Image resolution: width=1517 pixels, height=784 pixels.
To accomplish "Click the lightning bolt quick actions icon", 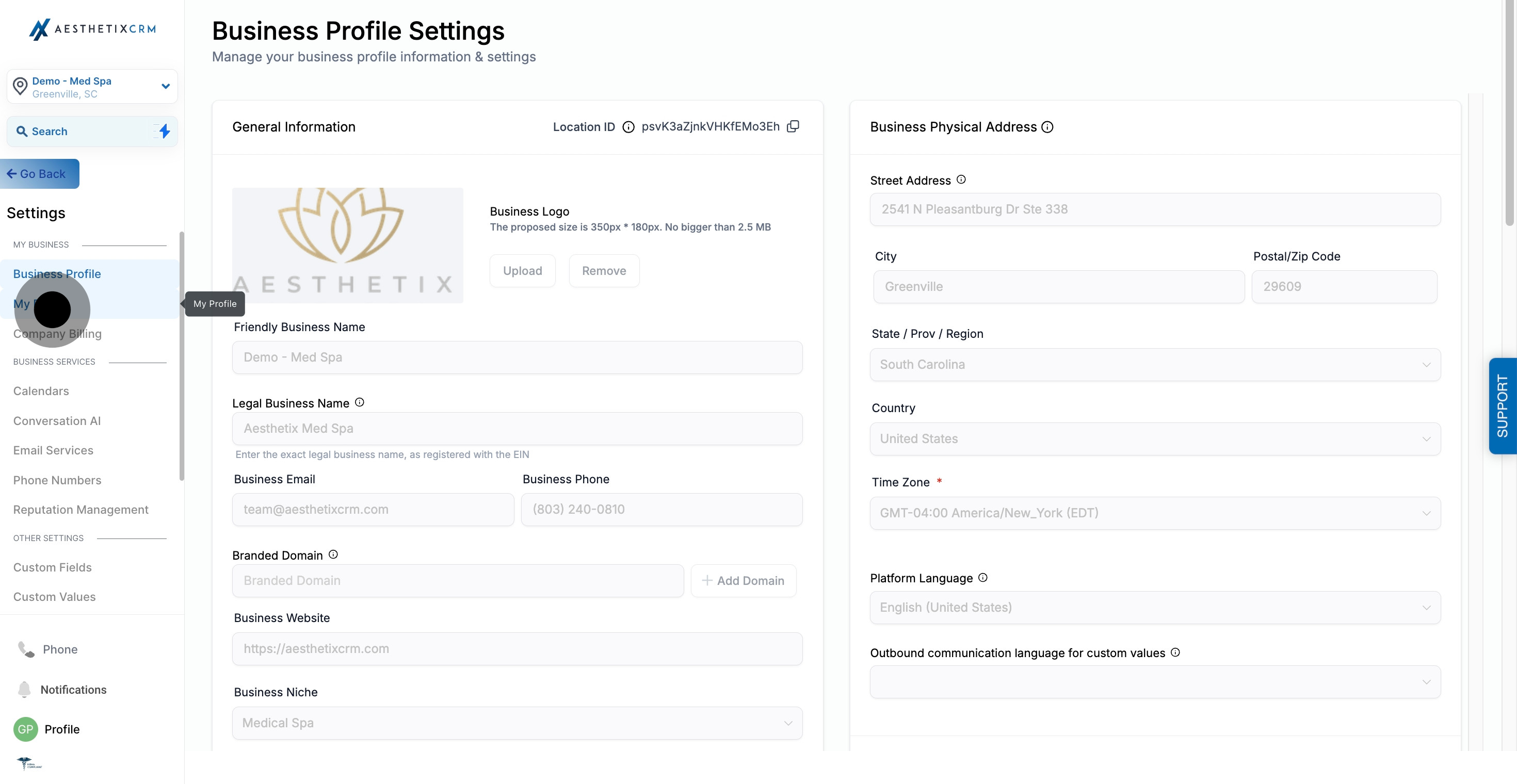I will [164, 131].
